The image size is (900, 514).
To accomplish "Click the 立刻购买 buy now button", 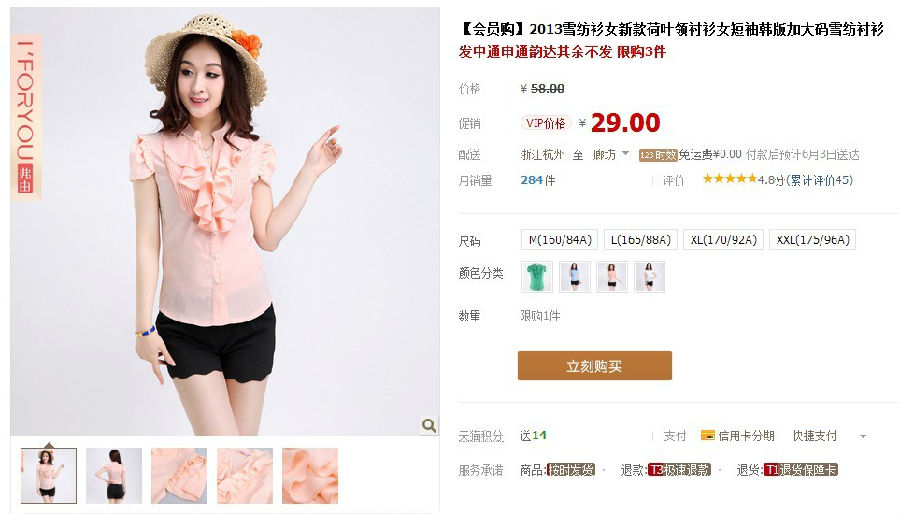I will coord(595,365).
